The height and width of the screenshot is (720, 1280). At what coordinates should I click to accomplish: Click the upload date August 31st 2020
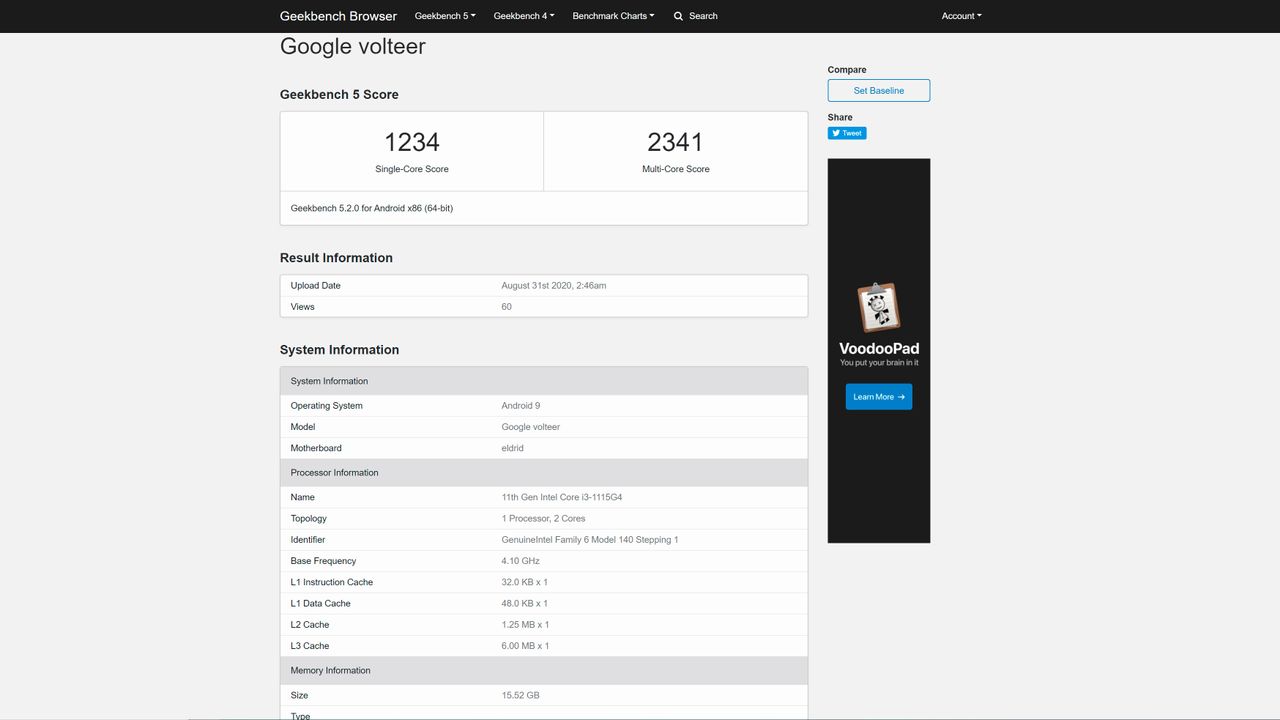coord(554,286)
